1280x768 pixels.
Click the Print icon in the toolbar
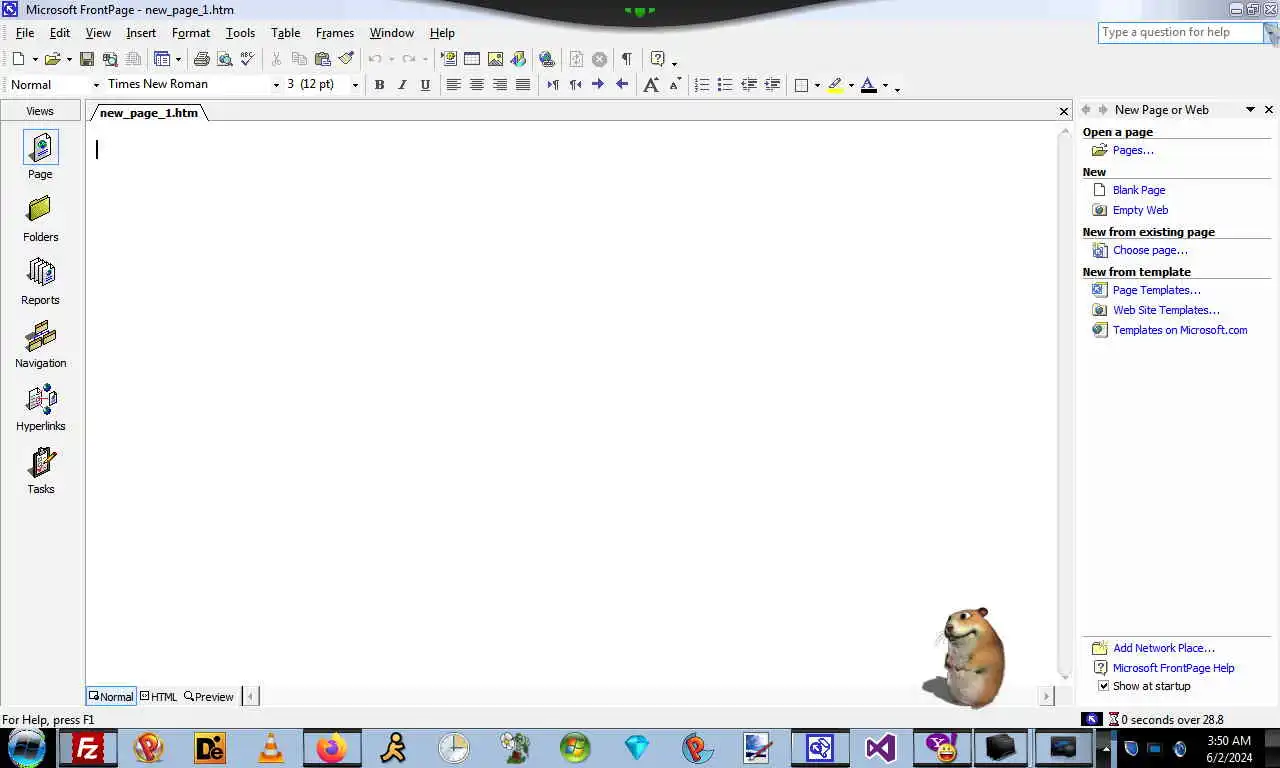tap(202, 59)
